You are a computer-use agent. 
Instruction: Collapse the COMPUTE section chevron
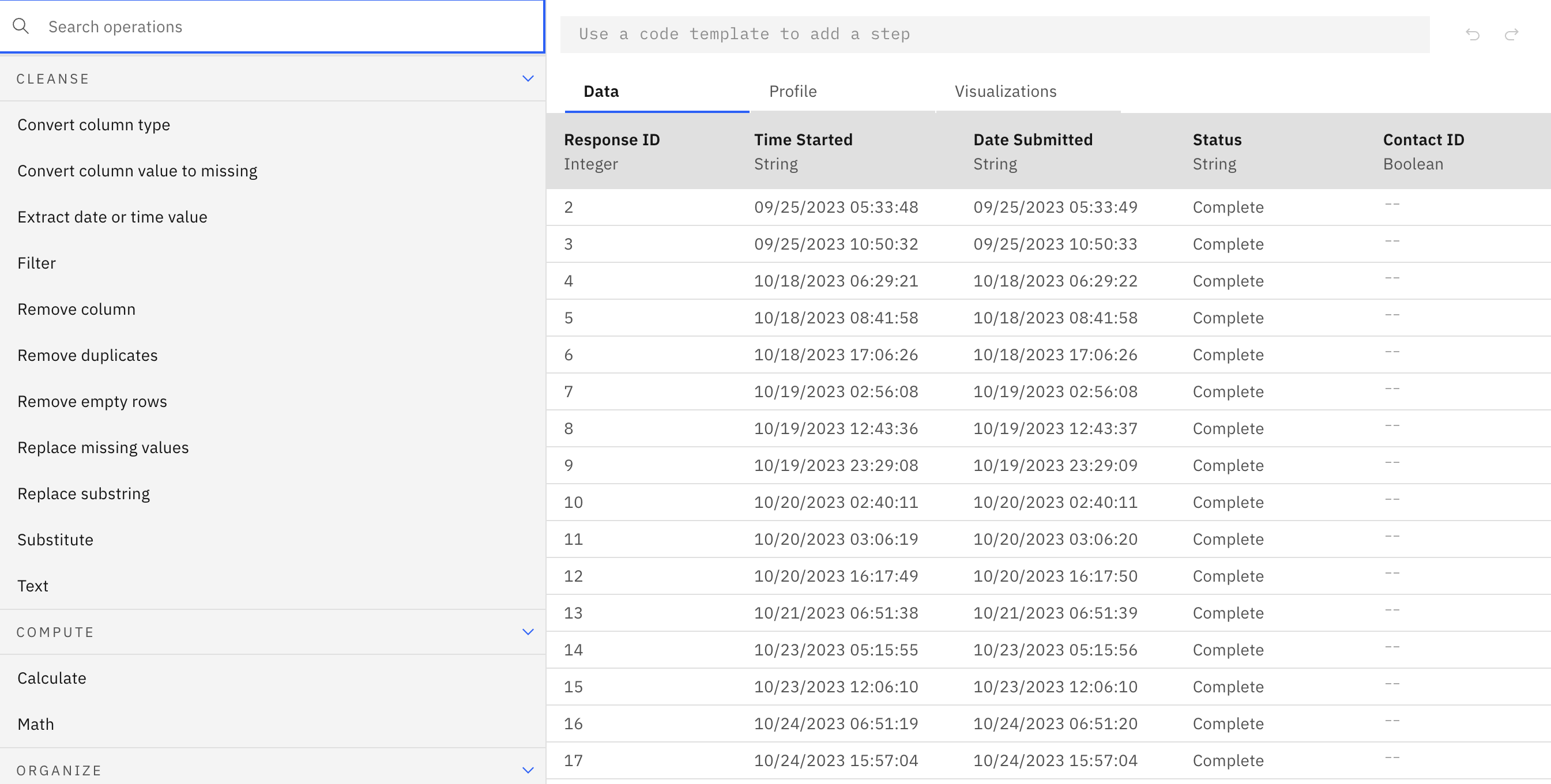[528, 632]
